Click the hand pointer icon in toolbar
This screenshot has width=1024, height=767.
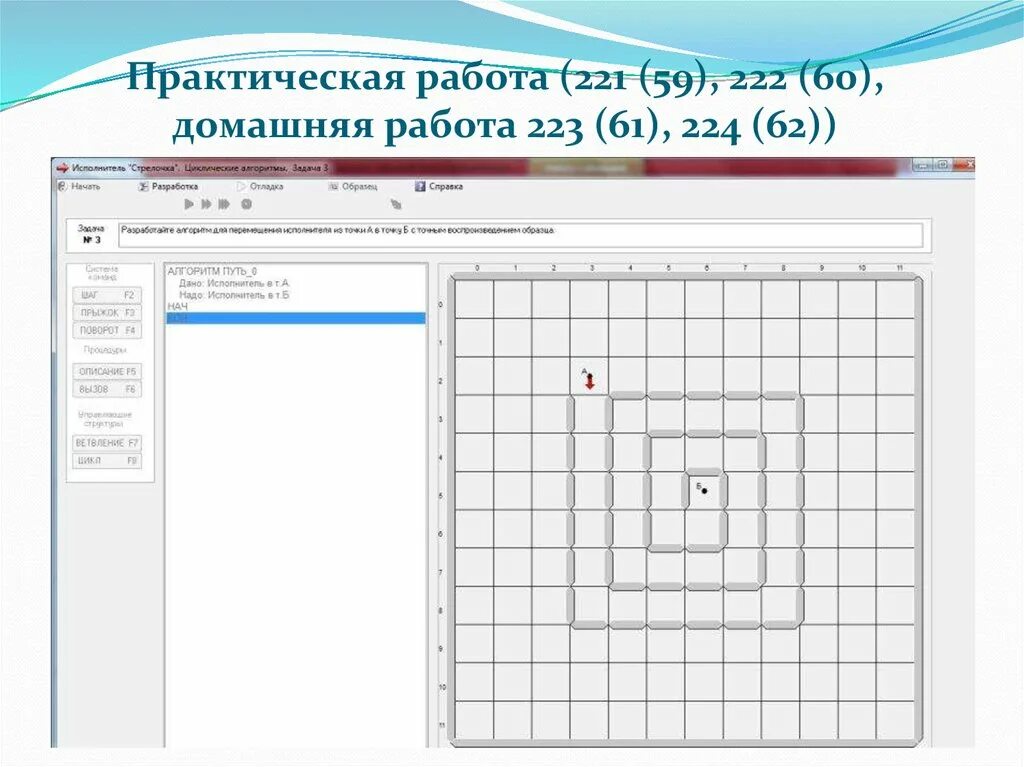(x=396, y=204)
